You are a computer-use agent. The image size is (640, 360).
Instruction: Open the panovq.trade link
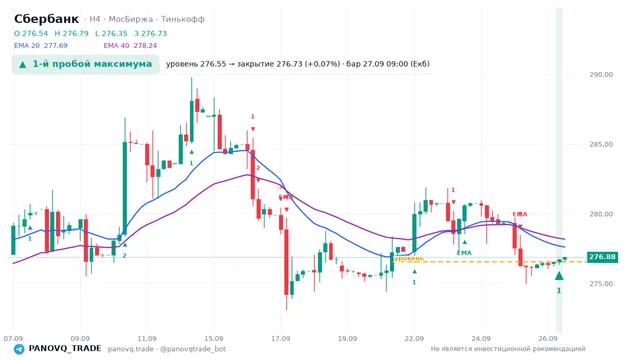point(131,349)
